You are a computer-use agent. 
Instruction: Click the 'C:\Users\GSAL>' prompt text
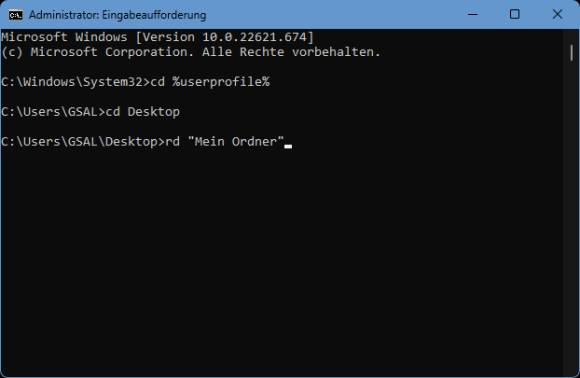(x=53, y=112)
